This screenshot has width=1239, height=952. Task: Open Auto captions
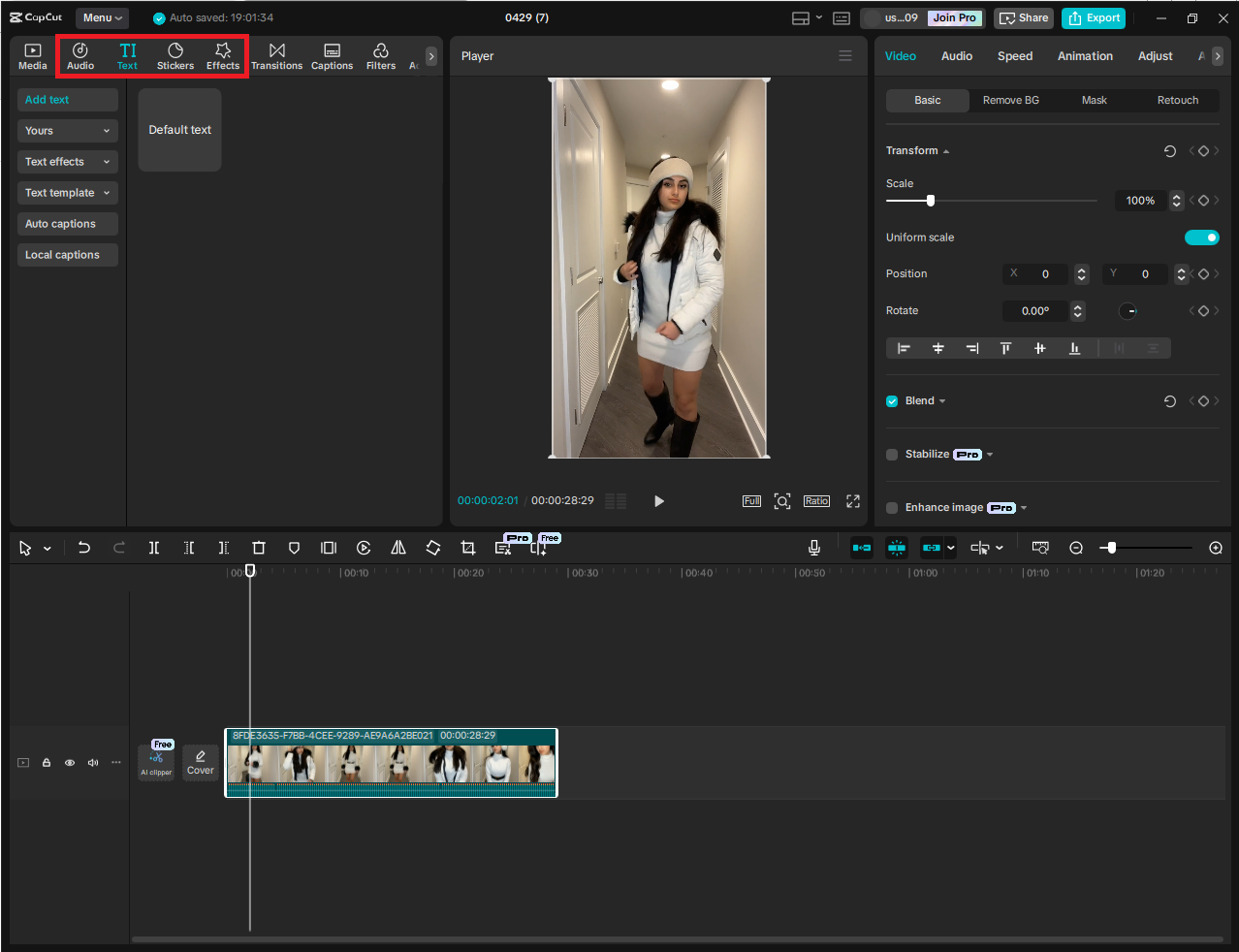(68, 224)
